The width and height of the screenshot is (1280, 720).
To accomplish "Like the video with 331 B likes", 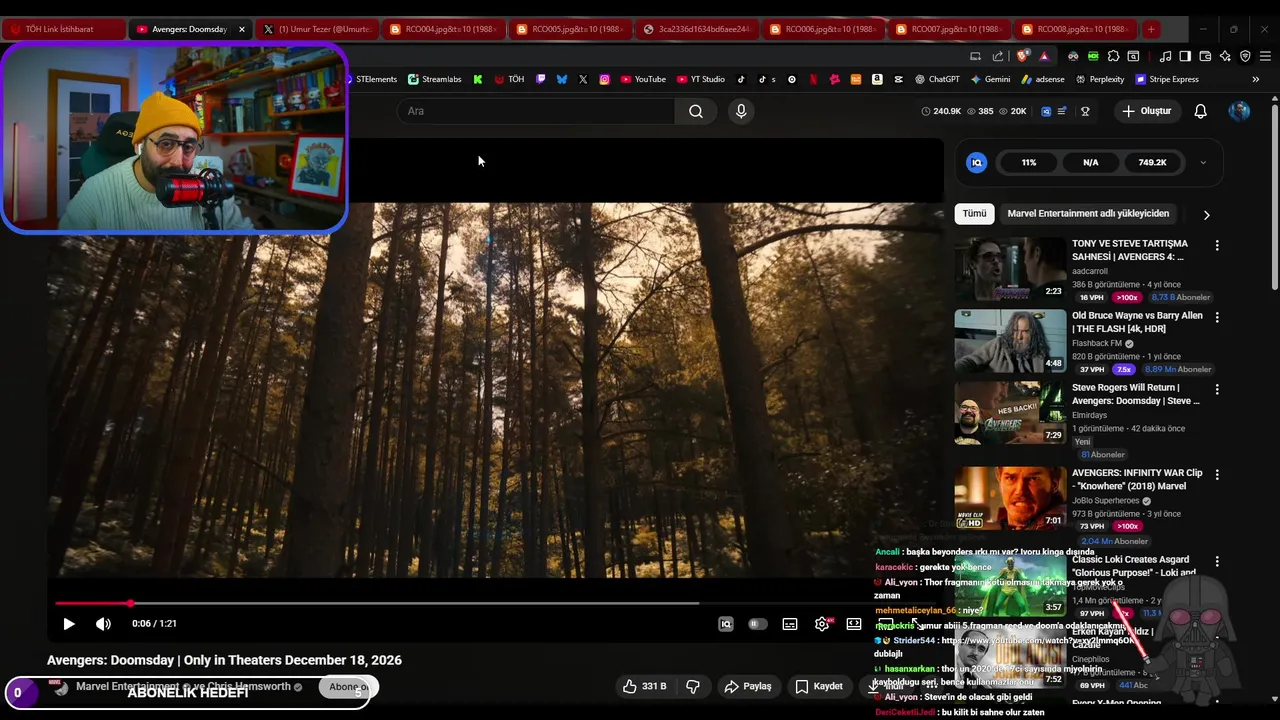I will (x=644, y=686).
